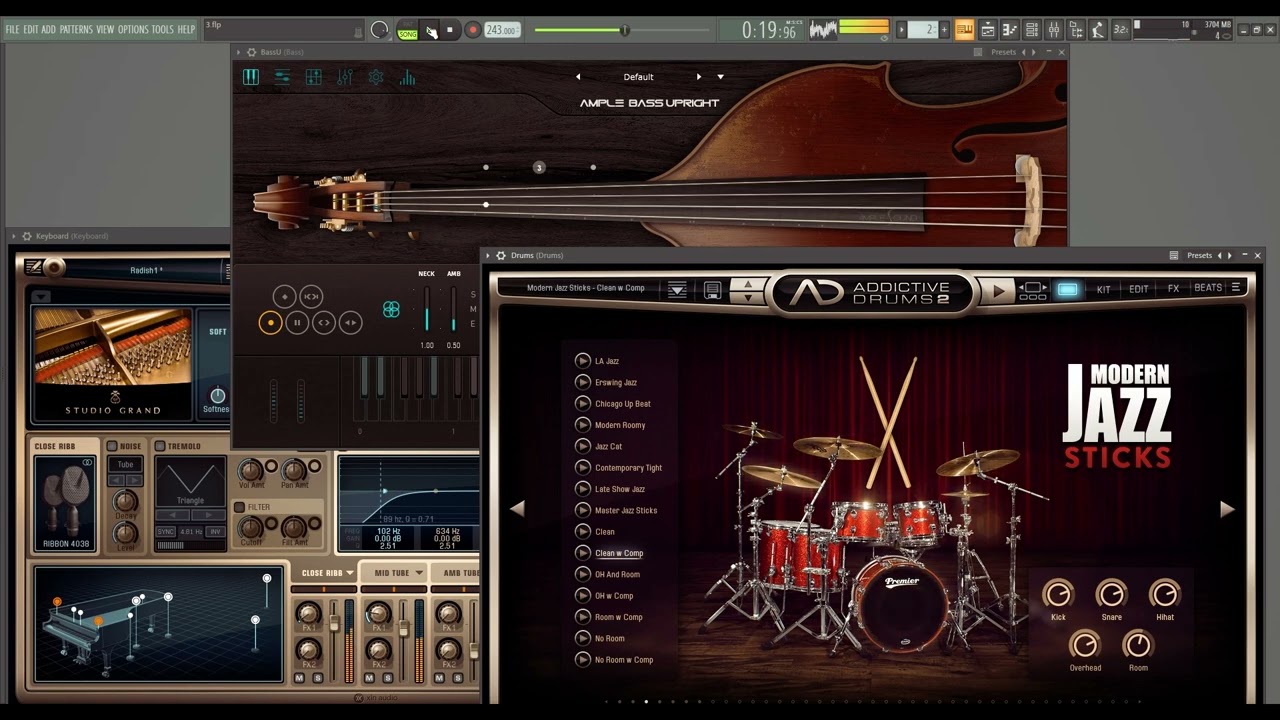Select next Ample Bass preset arrow
Screen dimensions: 1280x720
699,77
